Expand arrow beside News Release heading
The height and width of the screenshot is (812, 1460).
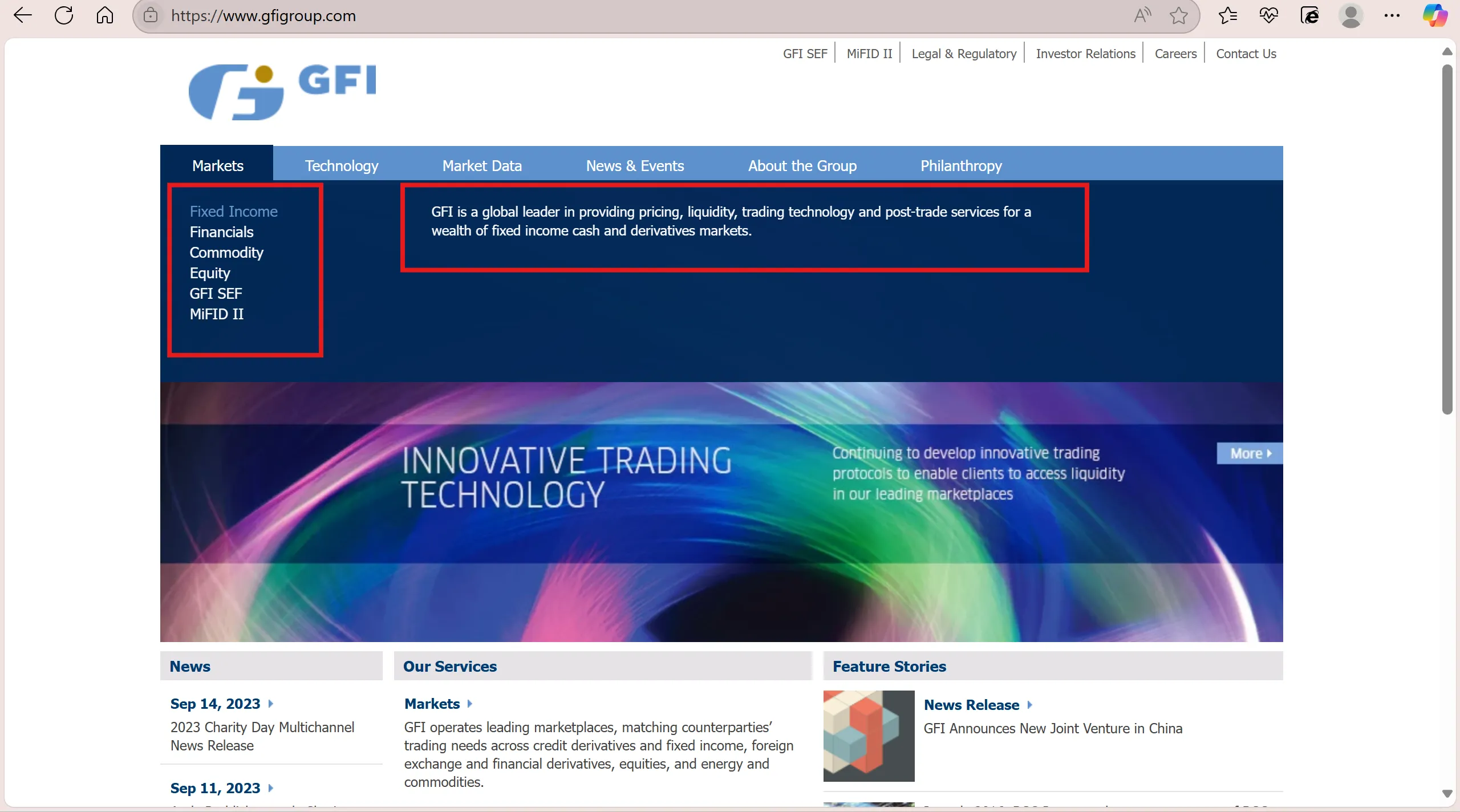pos(1030,705)
